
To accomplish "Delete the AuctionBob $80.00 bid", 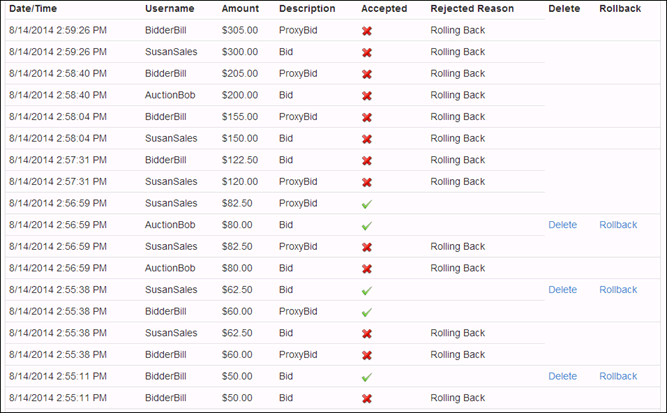I will [562, 225].
